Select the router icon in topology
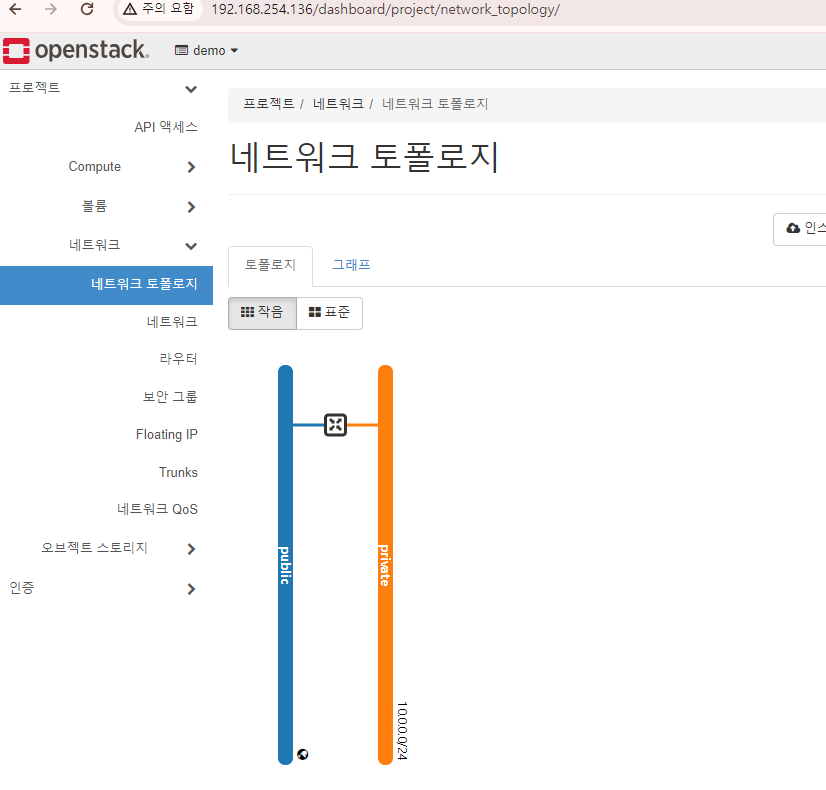Screen dimensions: 826x790 pos(336,424)
